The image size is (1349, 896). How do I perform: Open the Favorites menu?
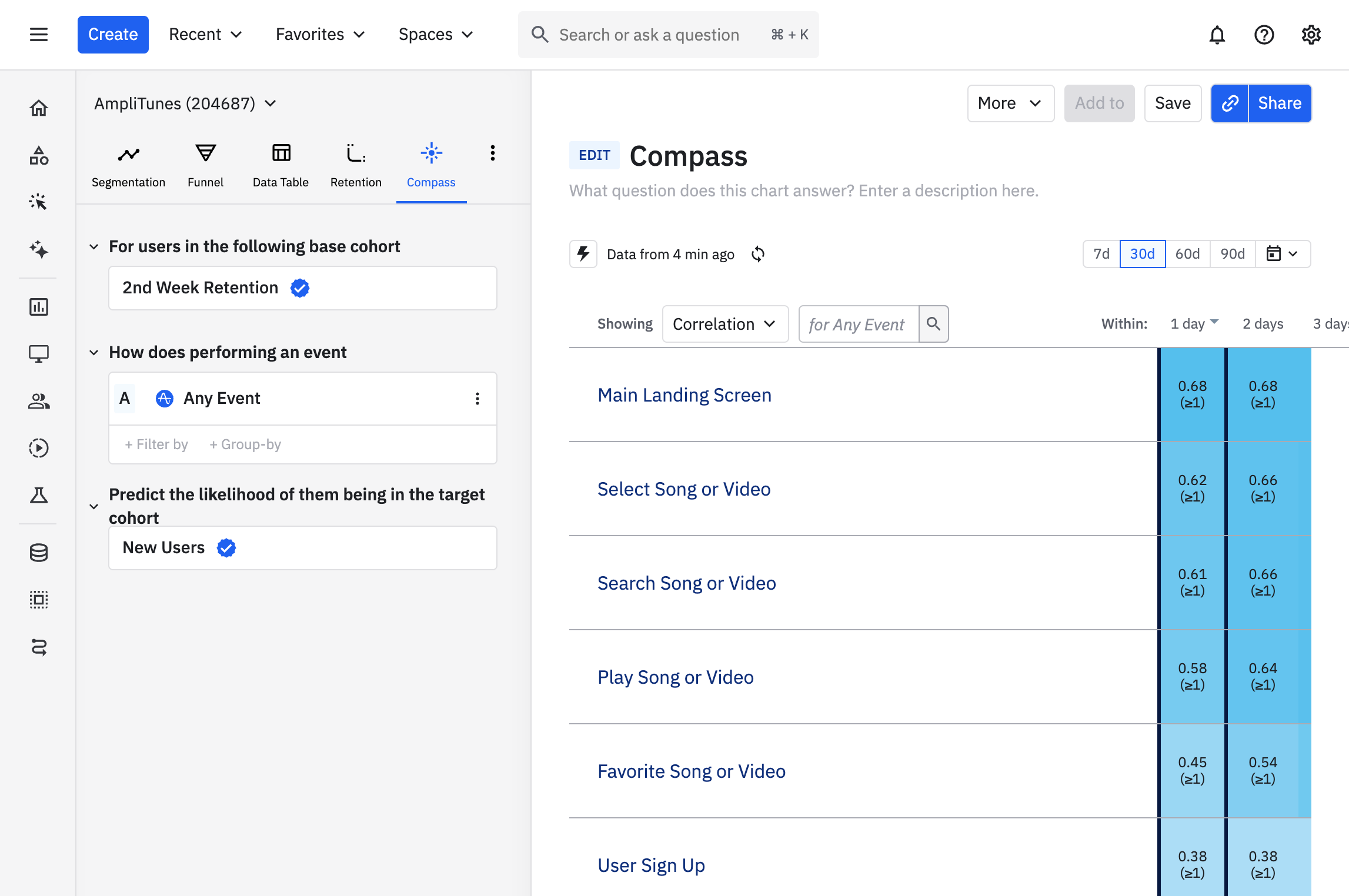click(x=320, y=35)
